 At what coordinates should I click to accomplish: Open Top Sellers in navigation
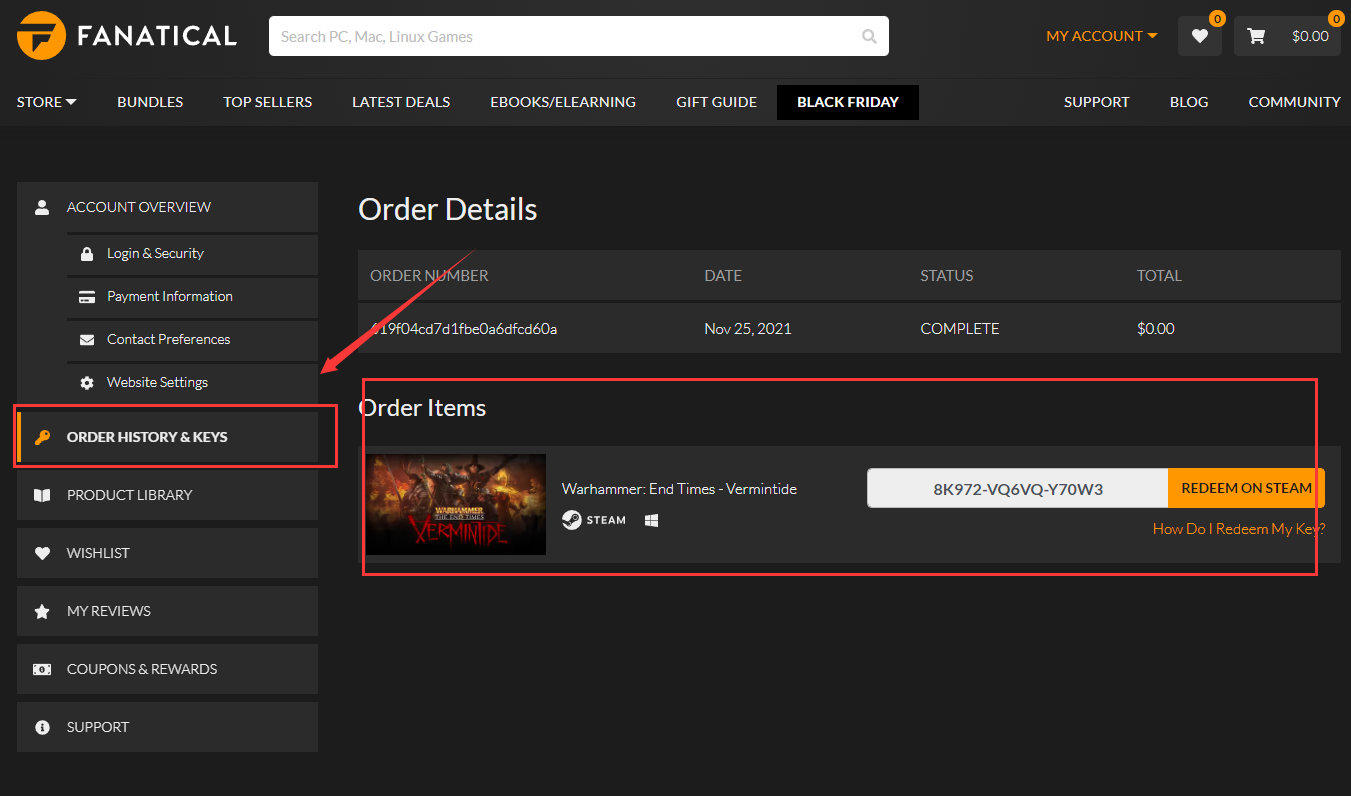click(x=268, y=102)
